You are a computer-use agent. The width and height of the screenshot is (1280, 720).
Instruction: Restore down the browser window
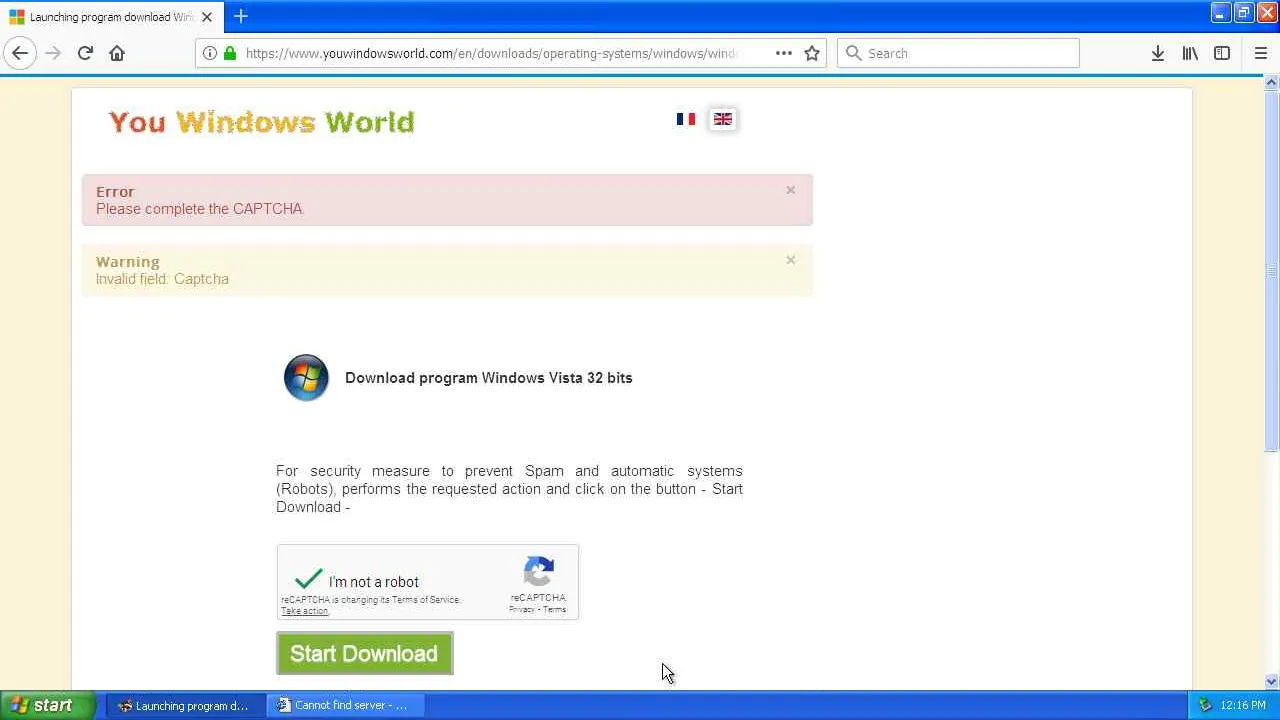1243,13
